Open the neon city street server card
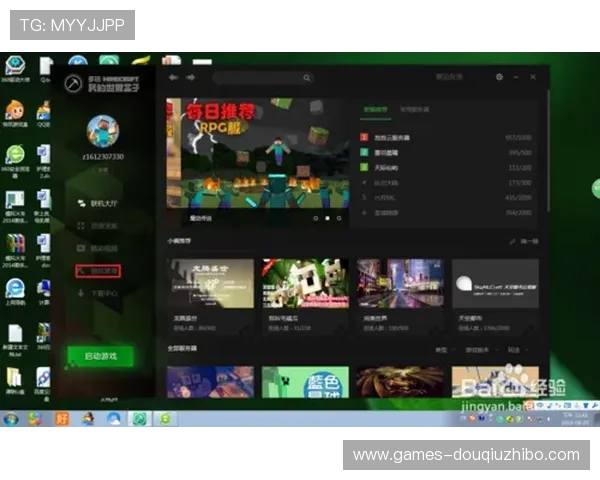600x480 pixels. (400, 296)
